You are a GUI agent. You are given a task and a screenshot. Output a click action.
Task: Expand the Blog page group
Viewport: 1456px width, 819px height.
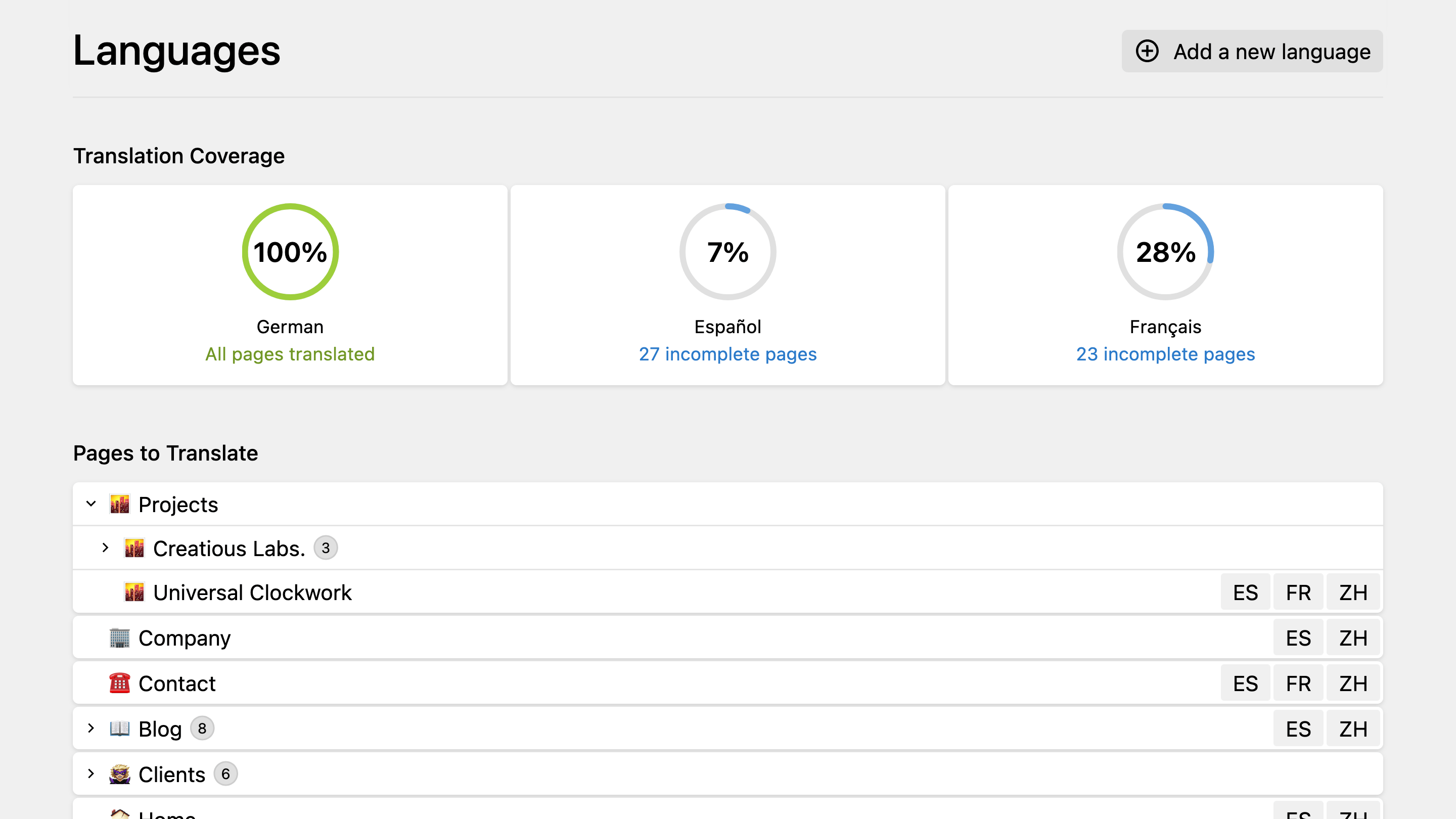(x=91, y=729)
